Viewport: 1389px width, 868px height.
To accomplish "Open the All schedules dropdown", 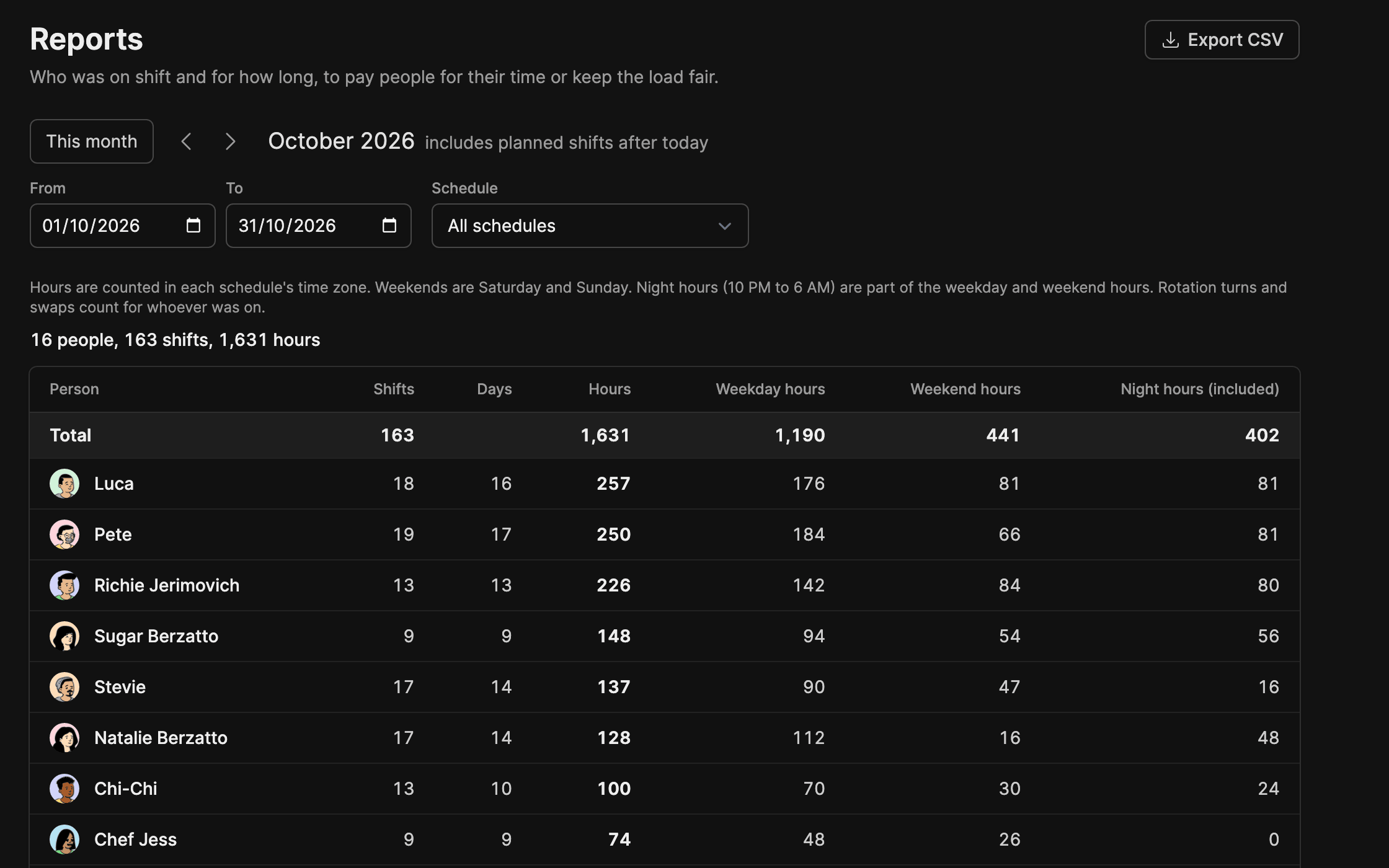I will click(590, 226).
